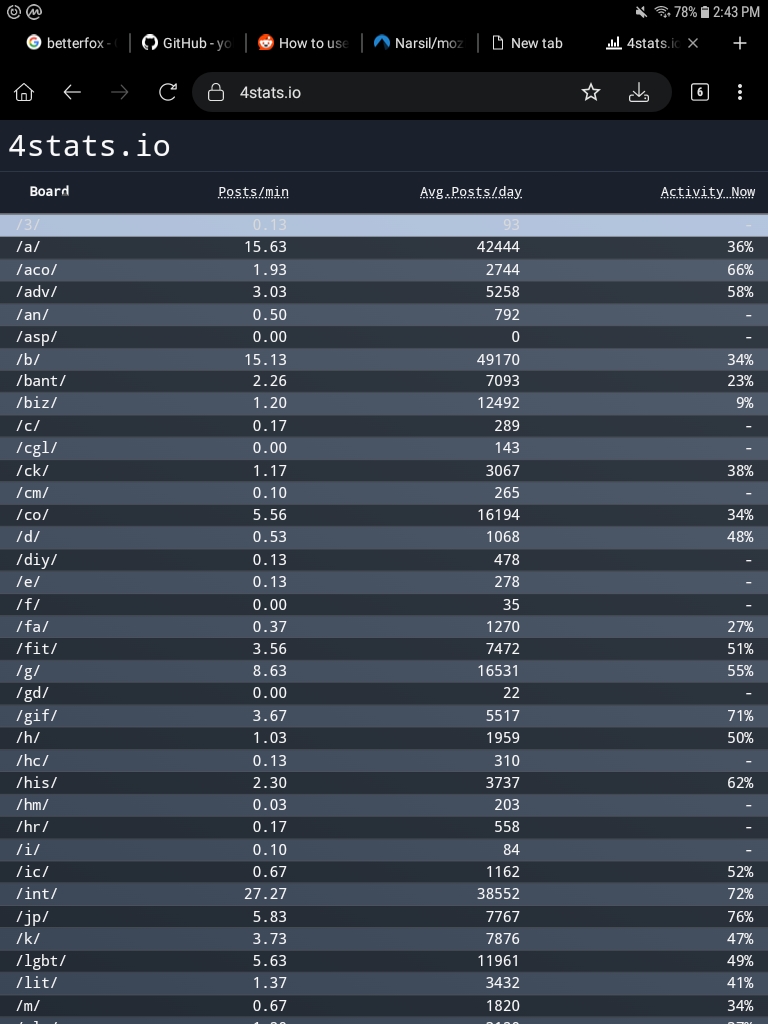Viewport: 768px width, 1024px height.
Task: Switch to the Reddit How to use tab
Action: [303, 43]
